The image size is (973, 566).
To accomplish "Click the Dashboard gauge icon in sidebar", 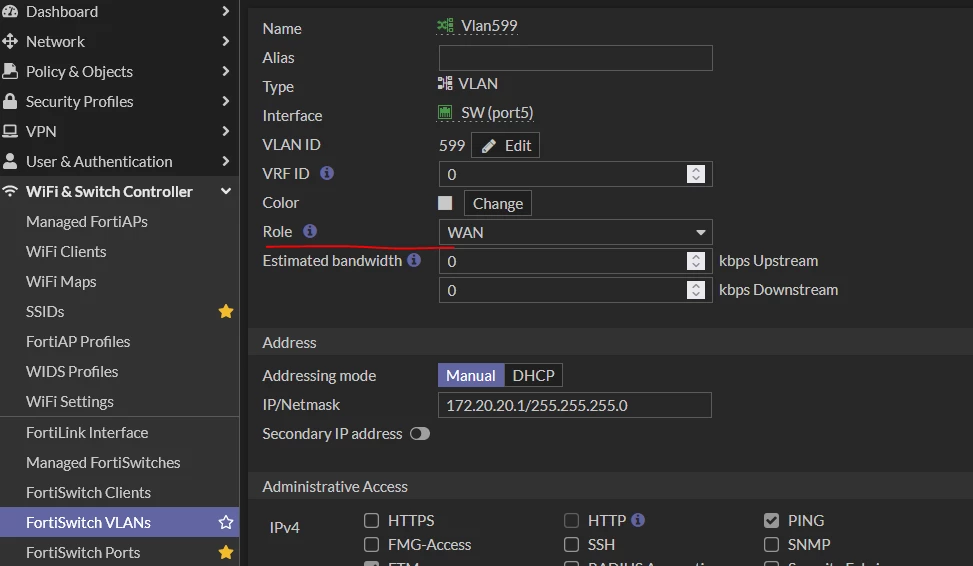I will pos(10,11).
